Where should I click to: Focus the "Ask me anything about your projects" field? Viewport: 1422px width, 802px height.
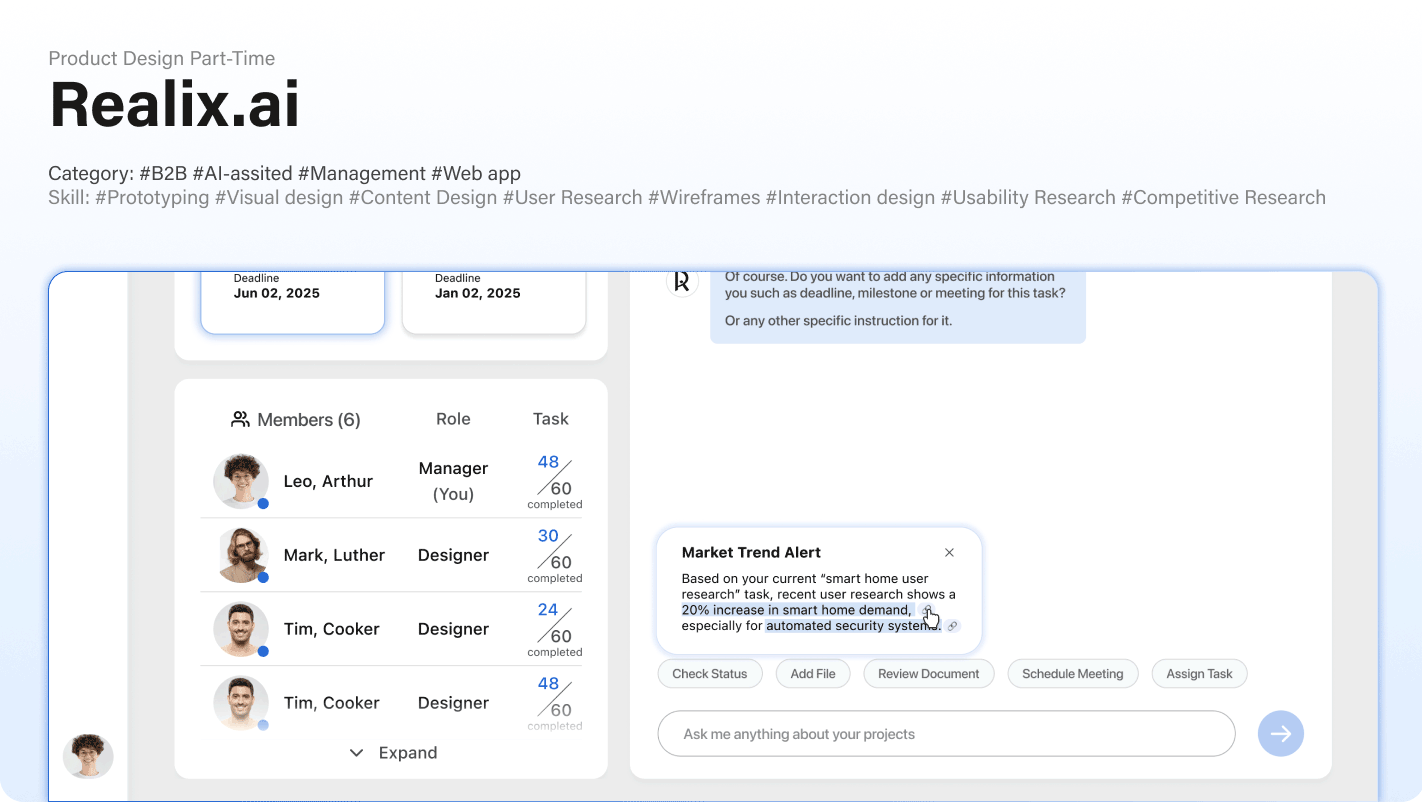[946, 734]
